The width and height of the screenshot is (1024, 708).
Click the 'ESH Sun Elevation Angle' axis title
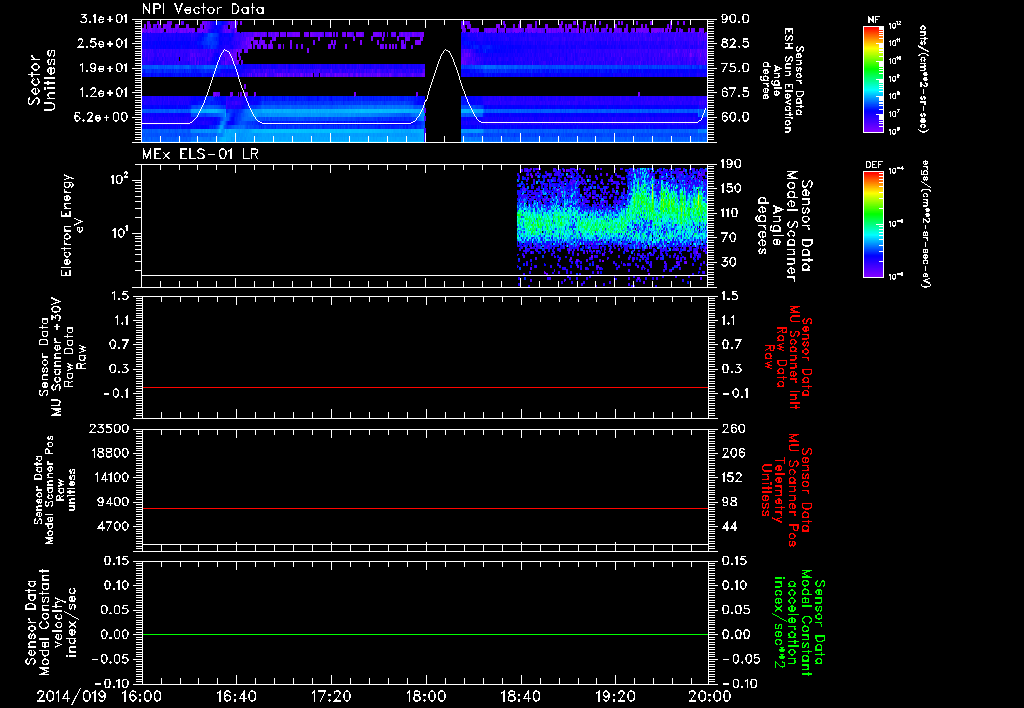[781, 81]
